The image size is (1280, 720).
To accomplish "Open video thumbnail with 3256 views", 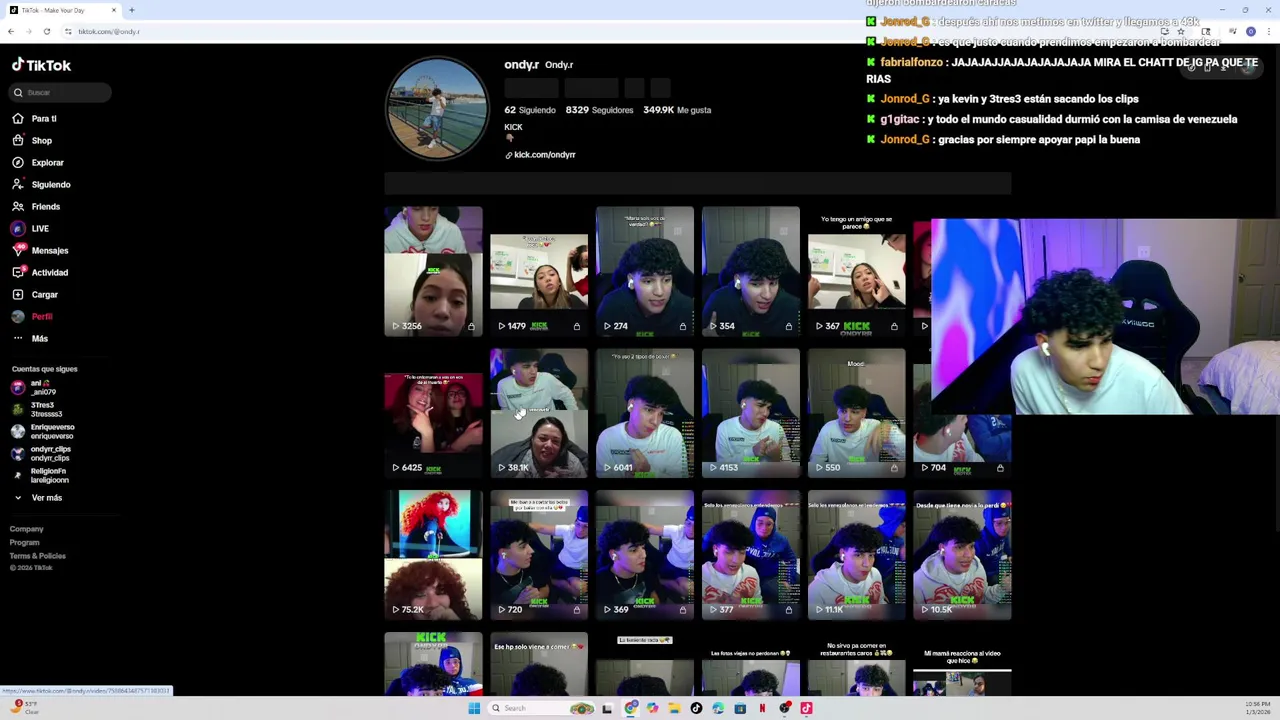I will pos(433,271).
